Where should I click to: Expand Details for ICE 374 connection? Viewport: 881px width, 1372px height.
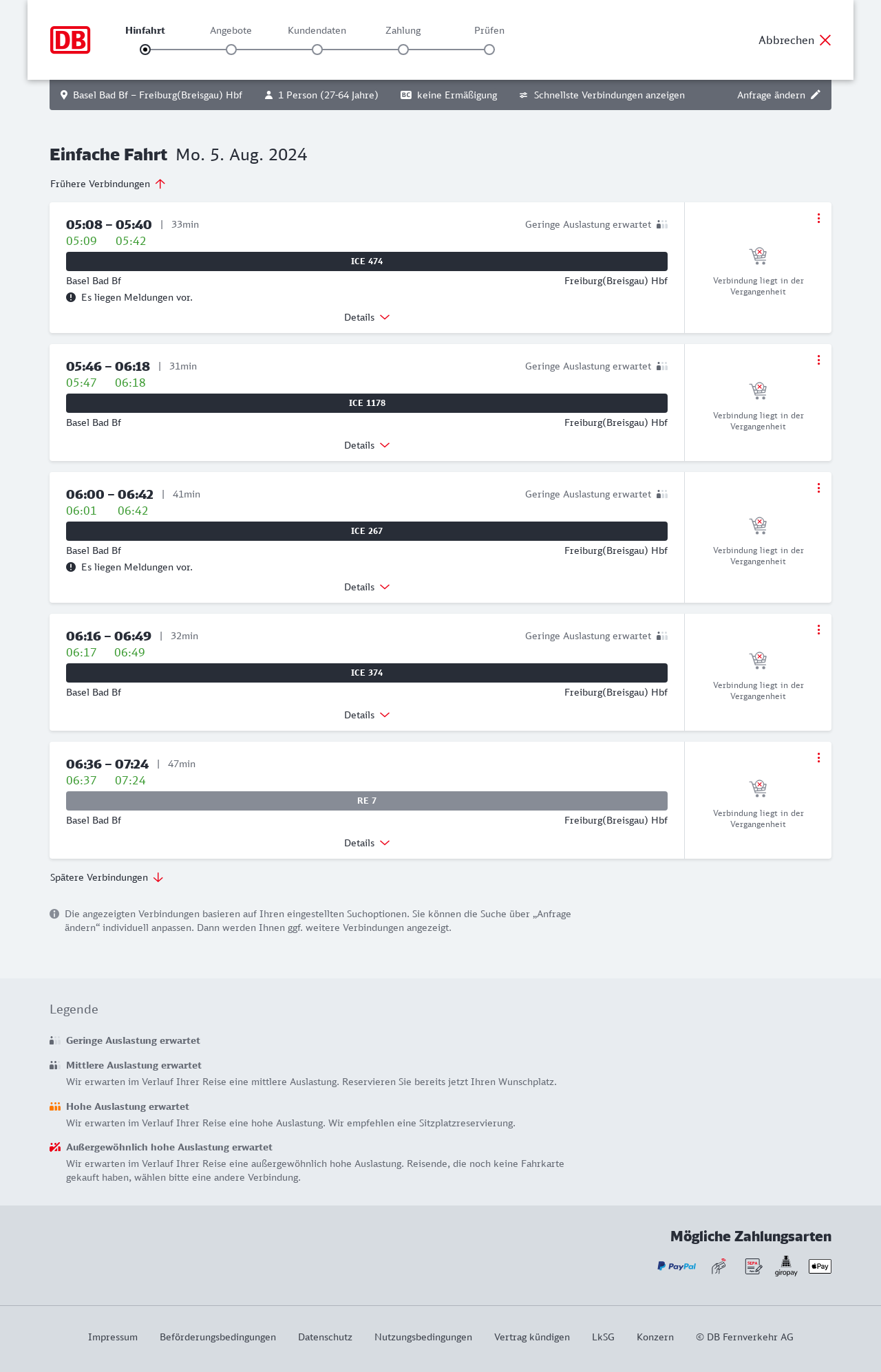point(367,715)
